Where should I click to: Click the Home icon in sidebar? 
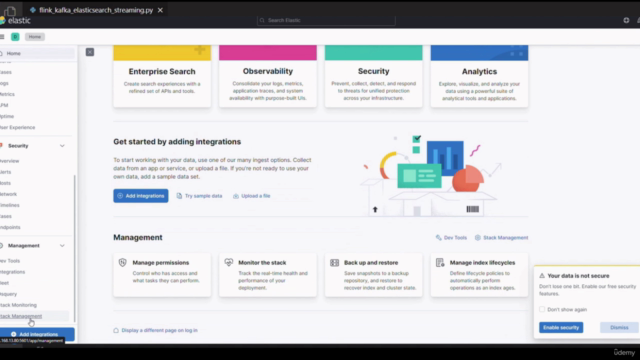coord(1,53)
